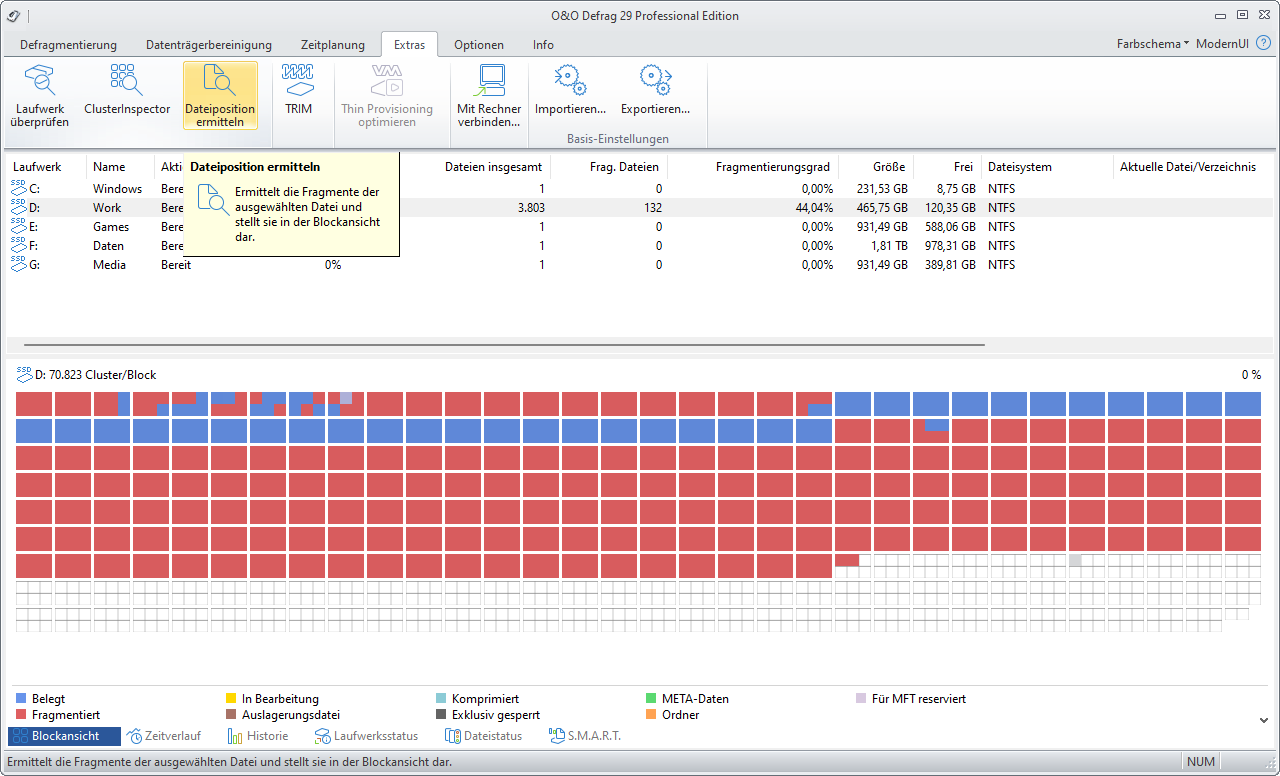Open the Optionen tab
The width and height of the screenshot is (1280, 776).
tap(479, 45)
